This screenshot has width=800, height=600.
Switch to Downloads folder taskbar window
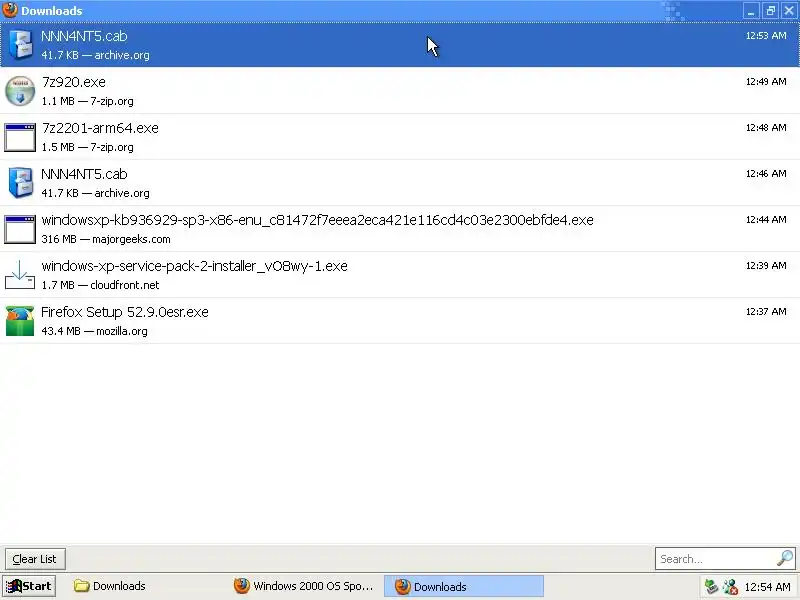pos(143,586)
